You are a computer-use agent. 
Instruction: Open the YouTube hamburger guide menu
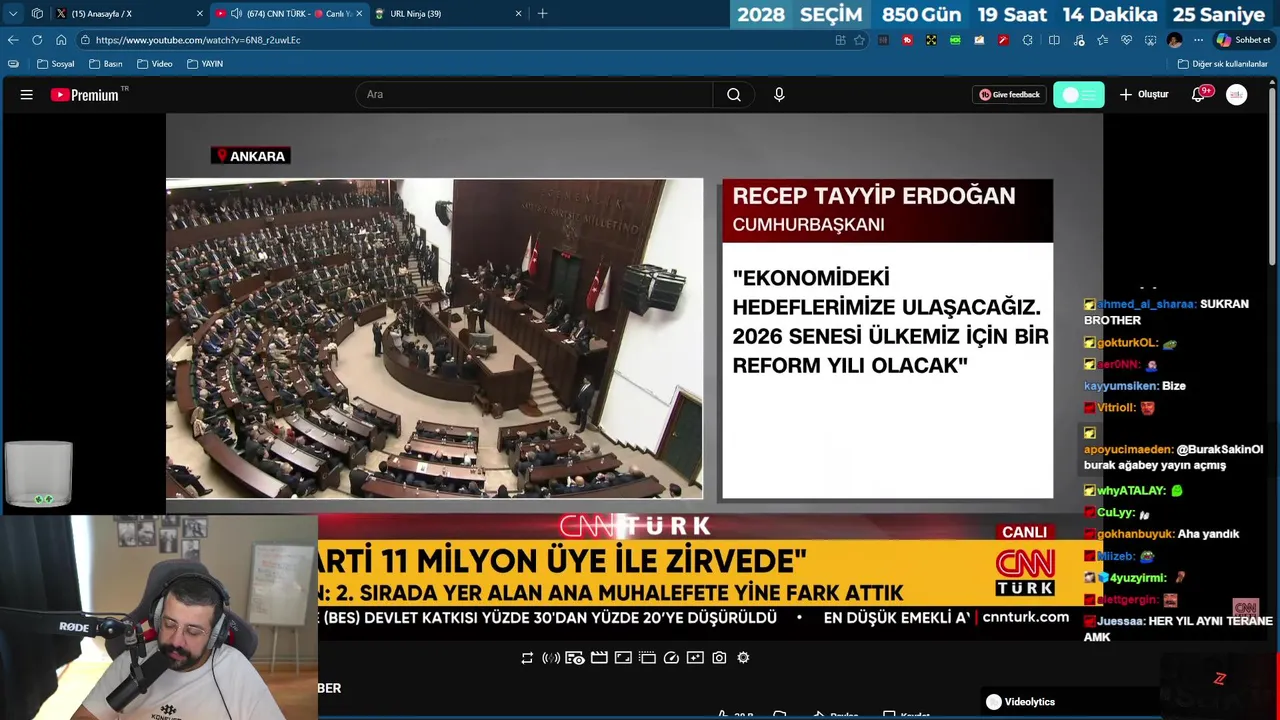coord(27,95)
